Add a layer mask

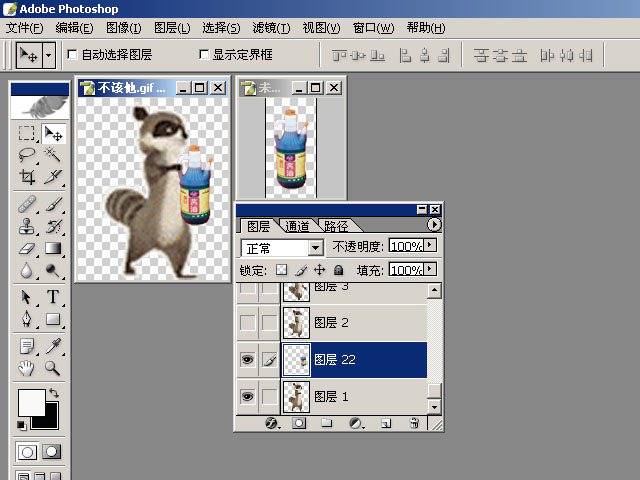pos(299,423)
